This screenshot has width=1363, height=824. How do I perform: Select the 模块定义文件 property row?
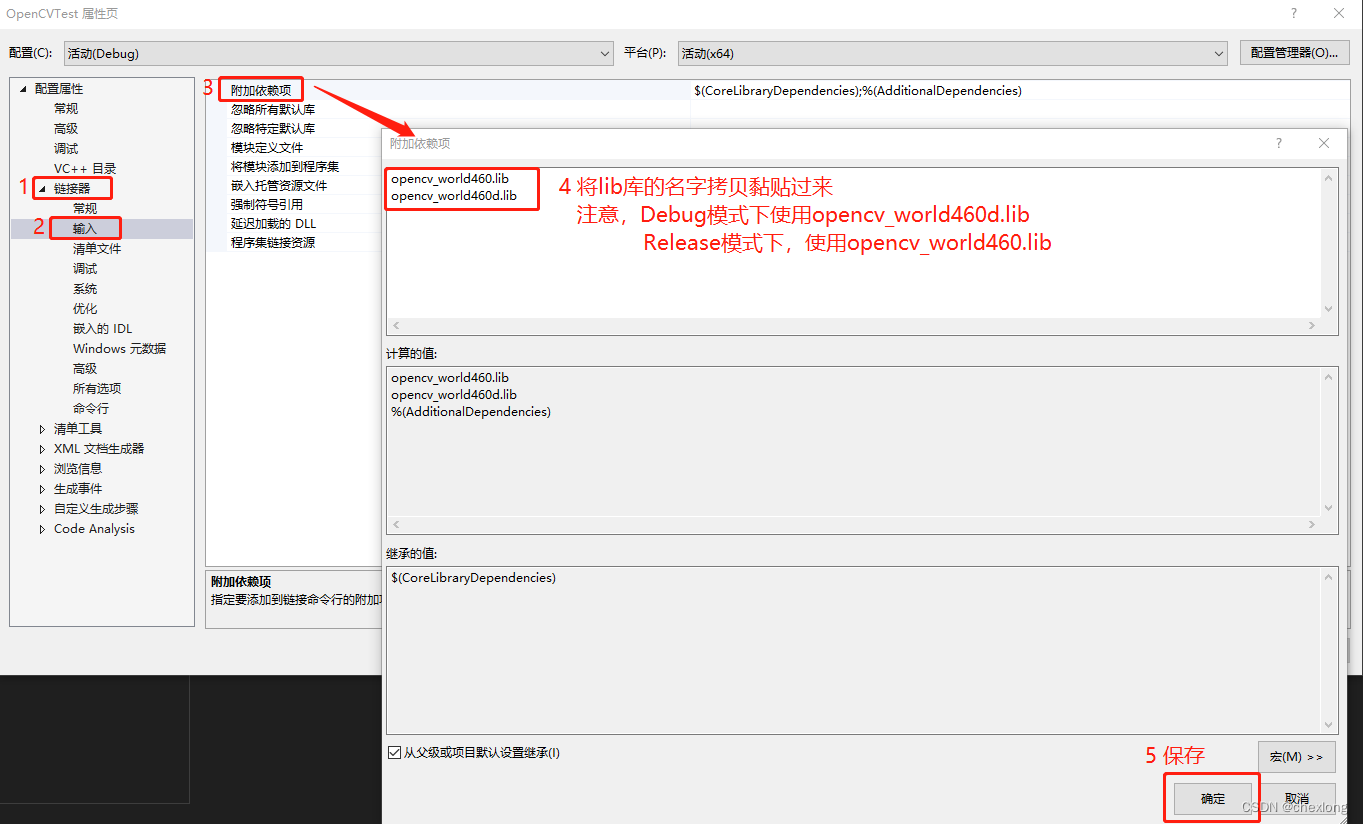[x=267, y=147]
